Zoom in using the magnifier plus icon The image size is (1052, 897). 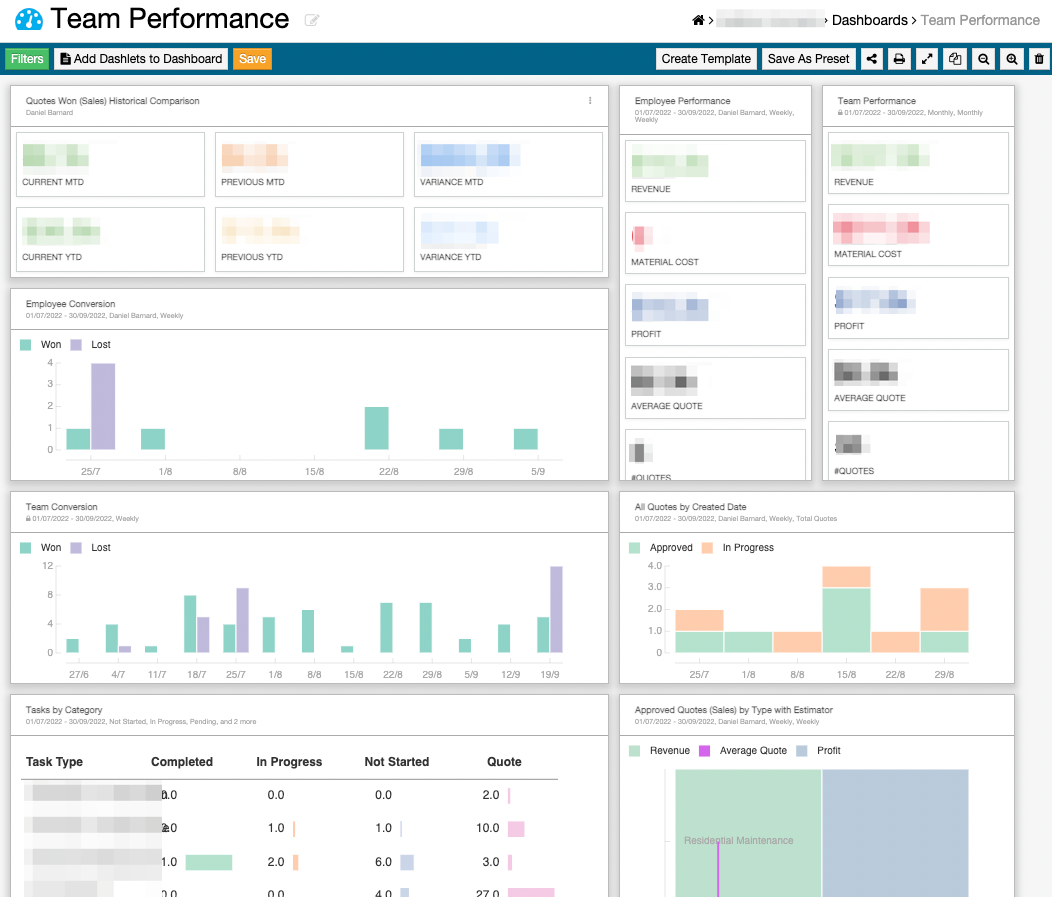point(1012,59)
